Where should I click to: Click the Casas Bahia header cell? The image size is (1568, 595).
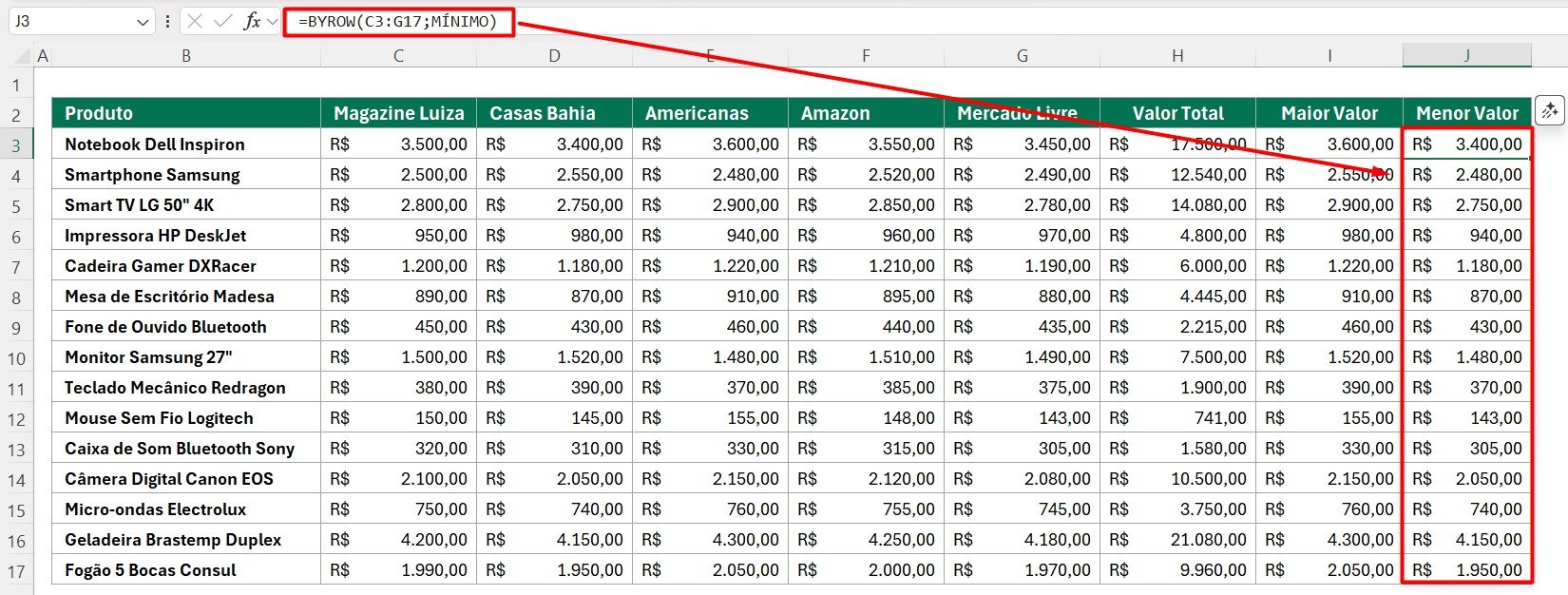[x=554, y=113]
